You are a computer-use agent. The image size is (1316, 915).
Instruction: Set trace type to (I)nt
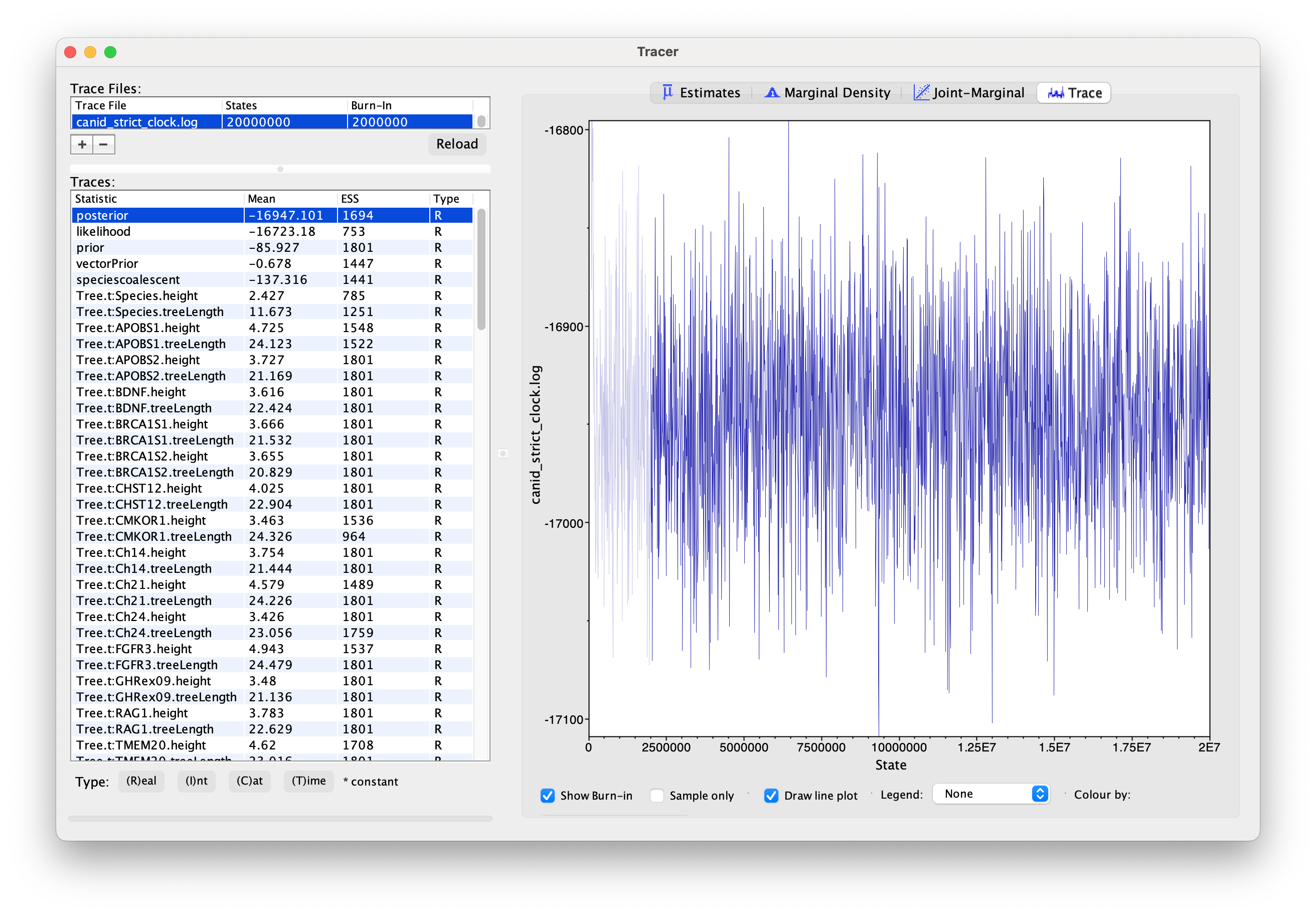[197, 781]
